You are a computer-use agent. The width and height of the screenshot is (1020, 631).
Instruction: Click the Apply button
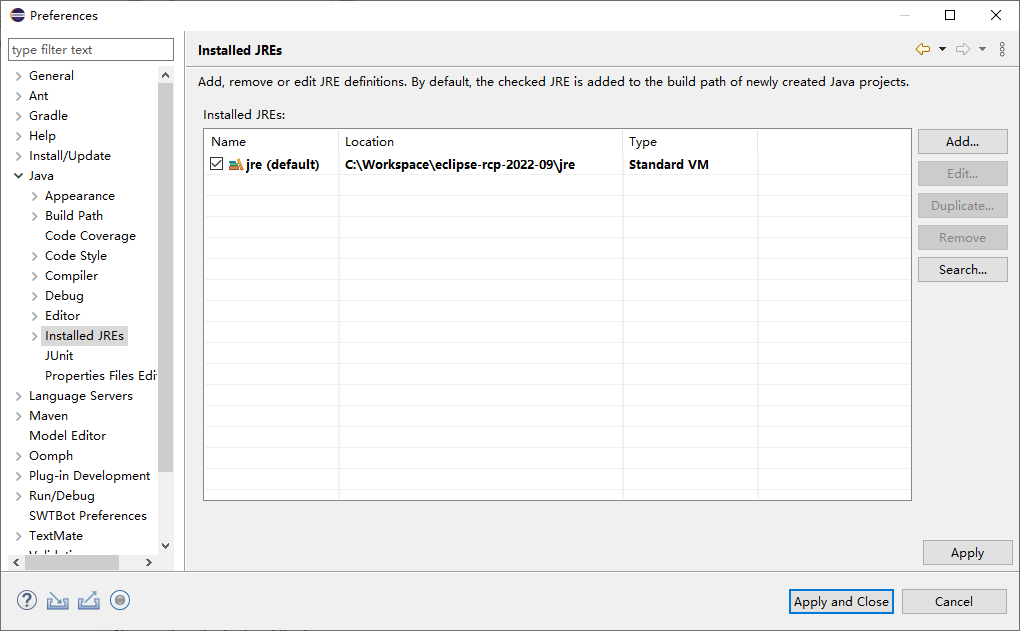(x=967, y=553)
